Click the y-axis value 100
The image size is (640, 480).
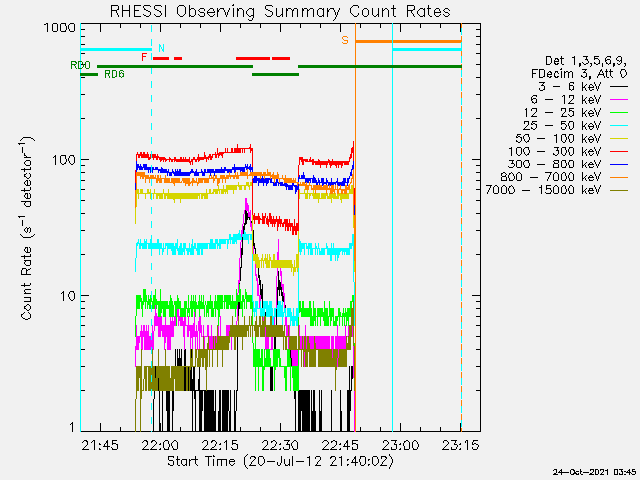pyautogui.click(x=64, y=160)
